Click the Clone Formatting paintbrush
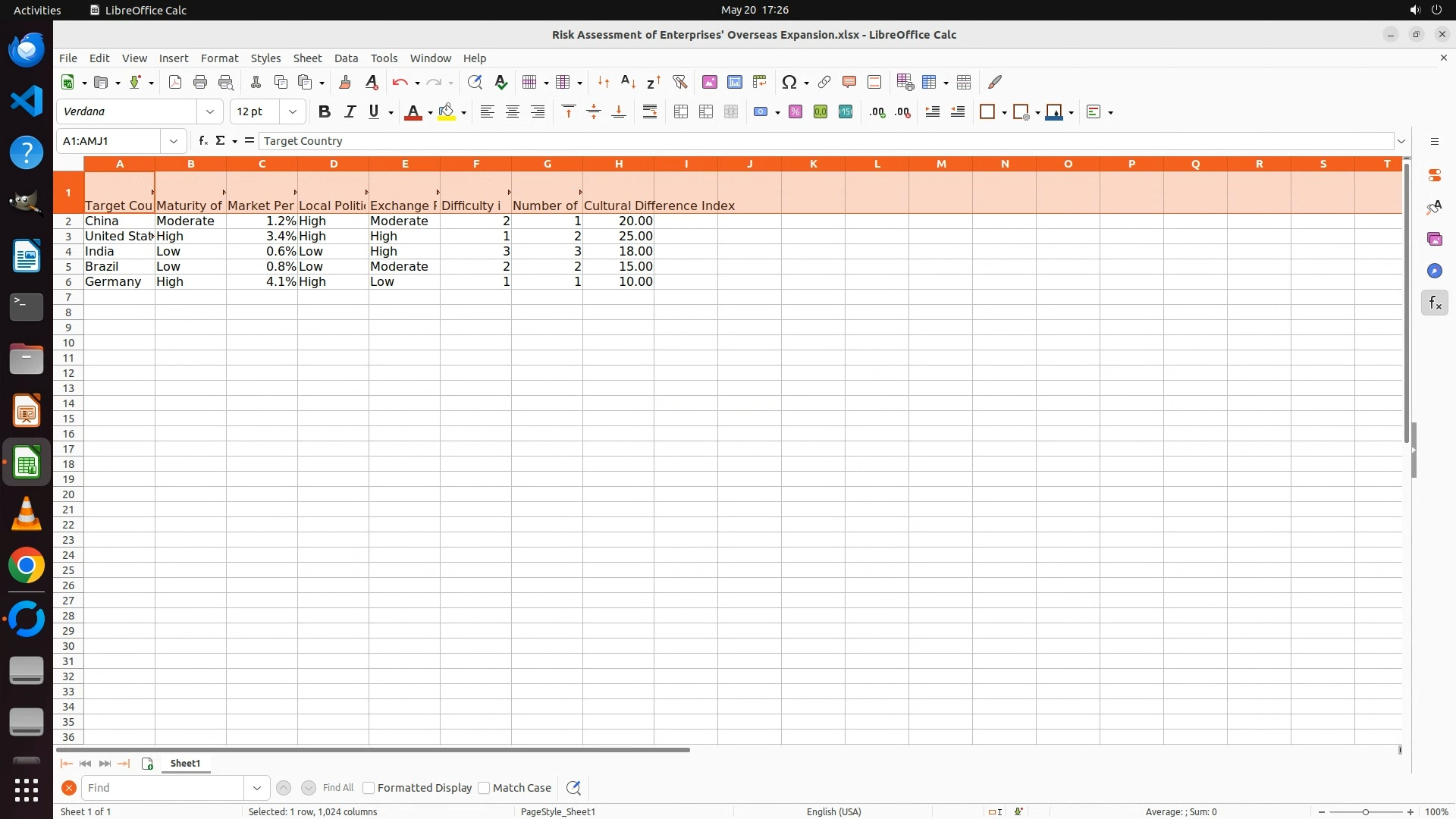Screen dimensions: 1456x819 pos(345,82)
